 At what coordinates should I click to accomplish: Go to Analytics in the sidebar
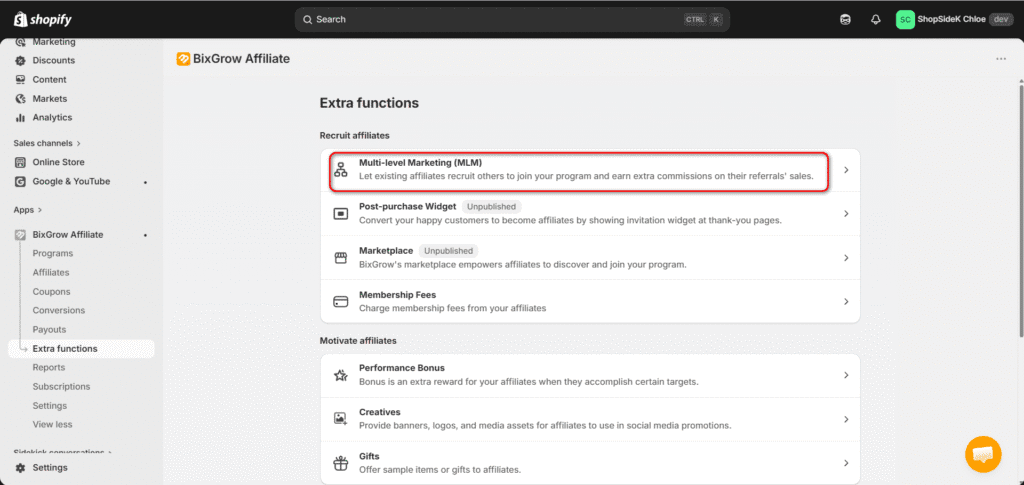(52, 118)
